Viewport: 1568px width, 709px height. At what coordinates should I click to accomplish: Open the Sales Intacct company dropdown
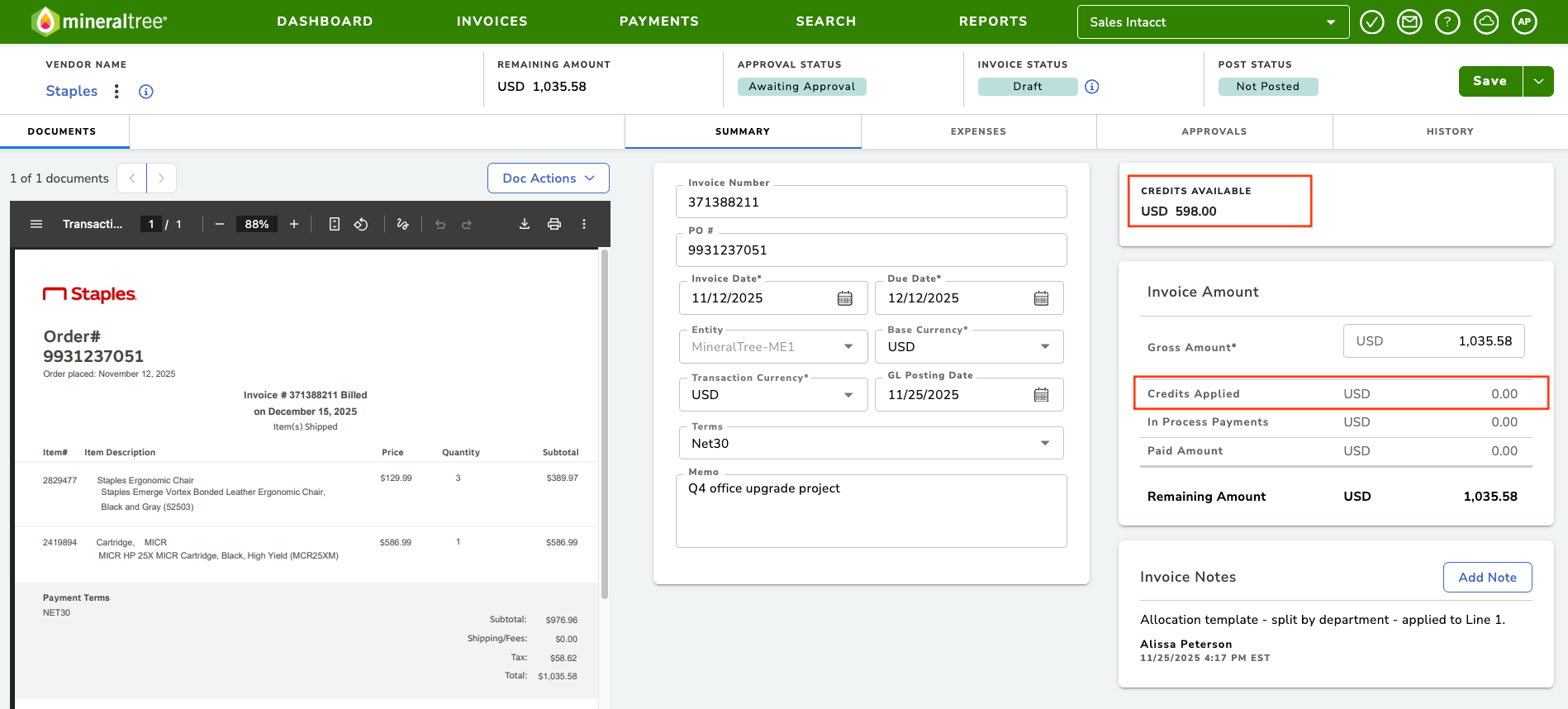[x=1213, y=22]
